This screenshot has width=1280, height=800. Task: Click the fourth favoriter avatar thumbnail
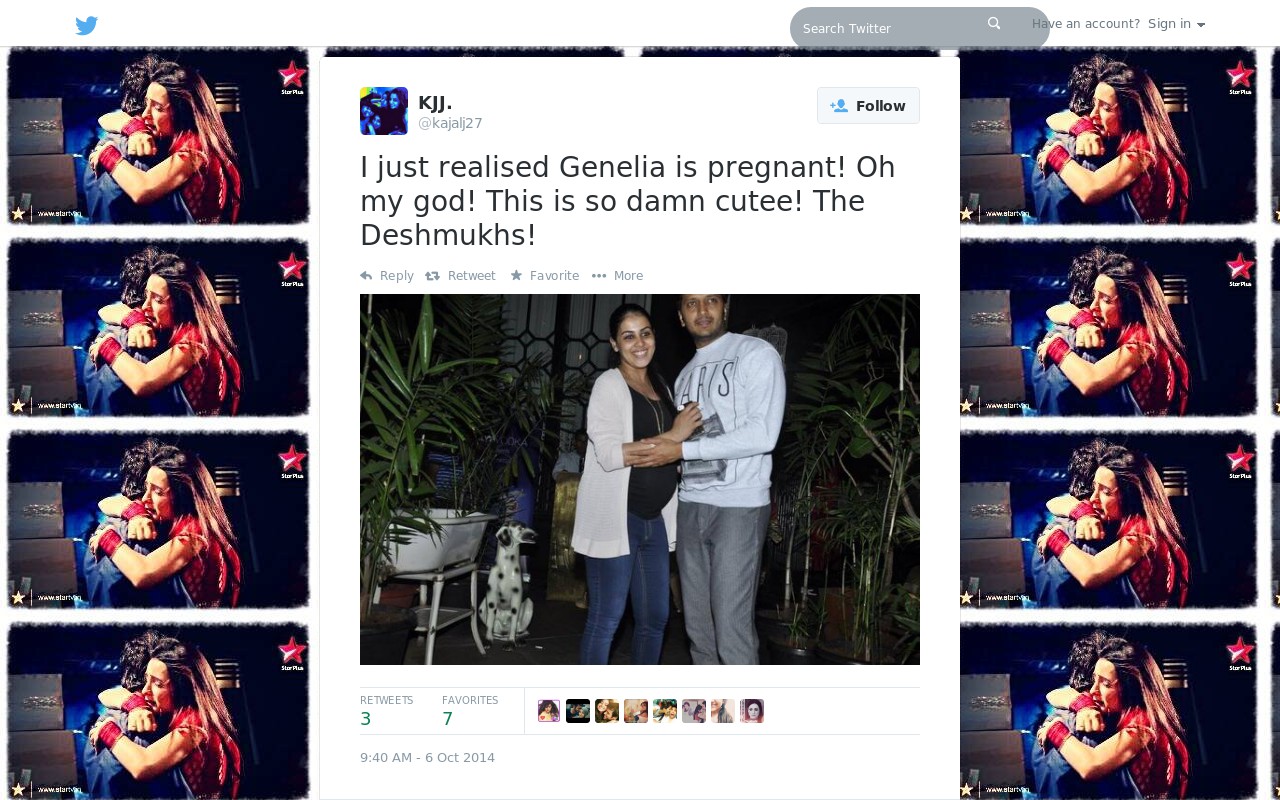(x=636, y=711)
